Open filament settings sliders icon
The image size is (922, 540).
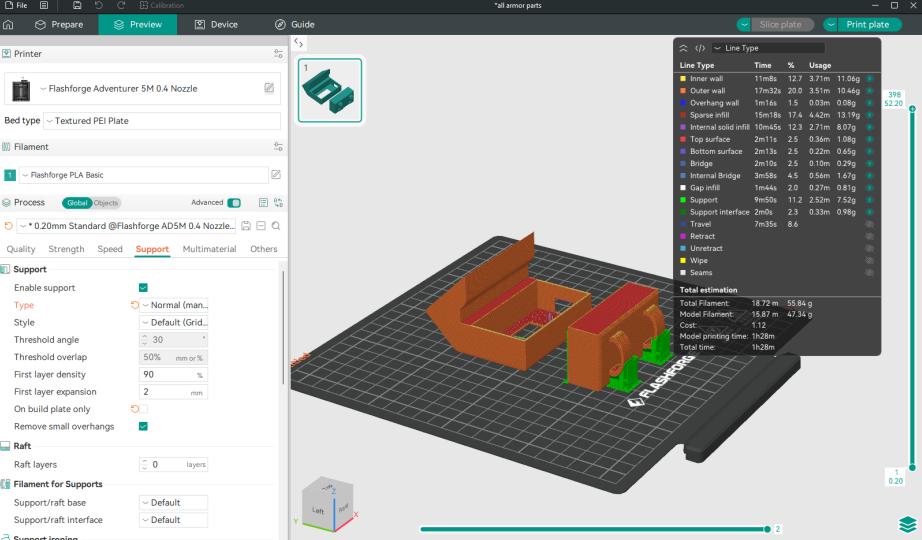click(x=278, y=146)
